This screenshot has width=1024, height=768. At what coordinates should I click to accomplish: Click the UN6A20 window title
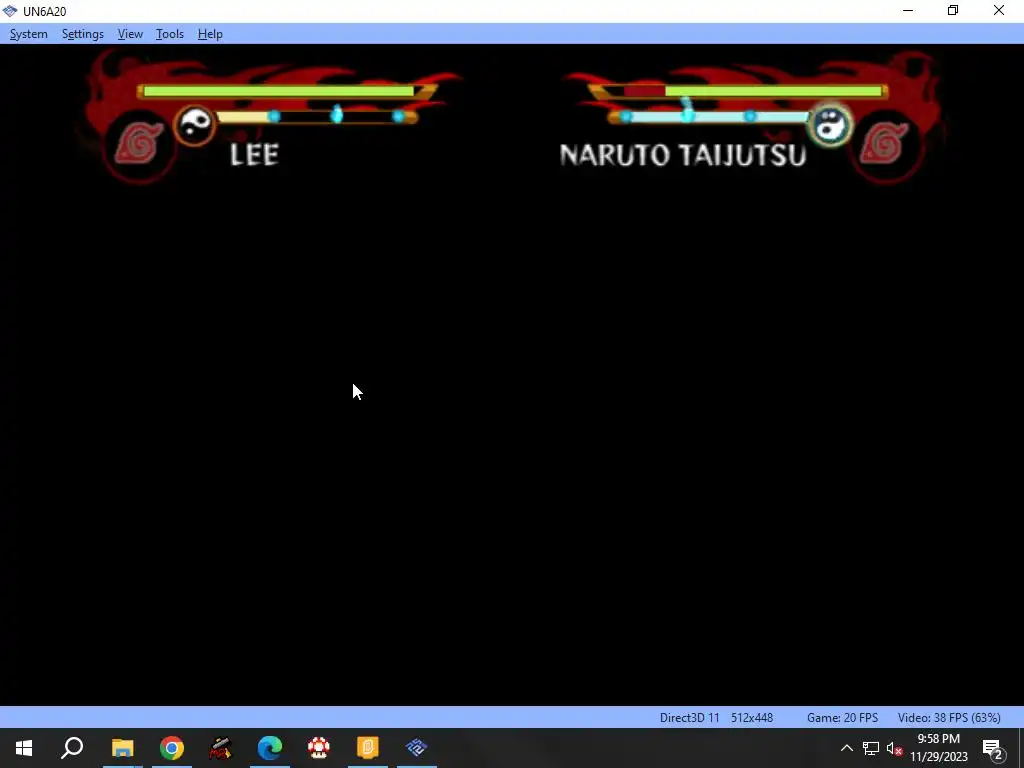[44, 11]
